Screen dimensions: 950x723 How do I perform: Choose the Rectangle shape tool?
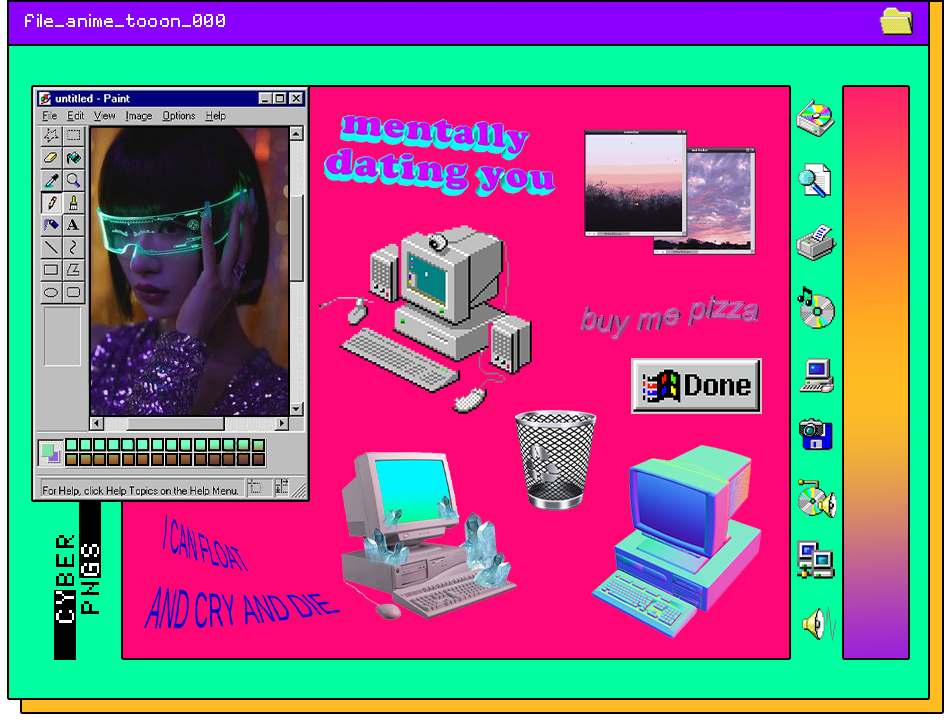click(51, 270)
